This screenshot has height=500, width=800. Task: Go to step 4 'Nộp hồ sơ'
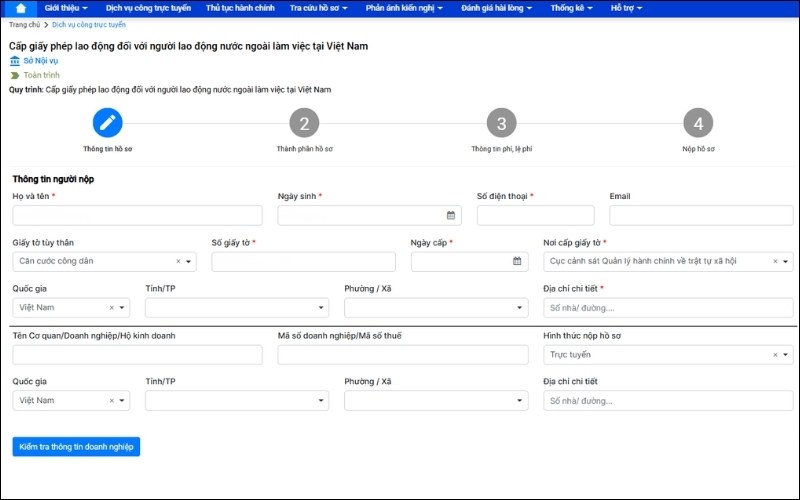698,124
